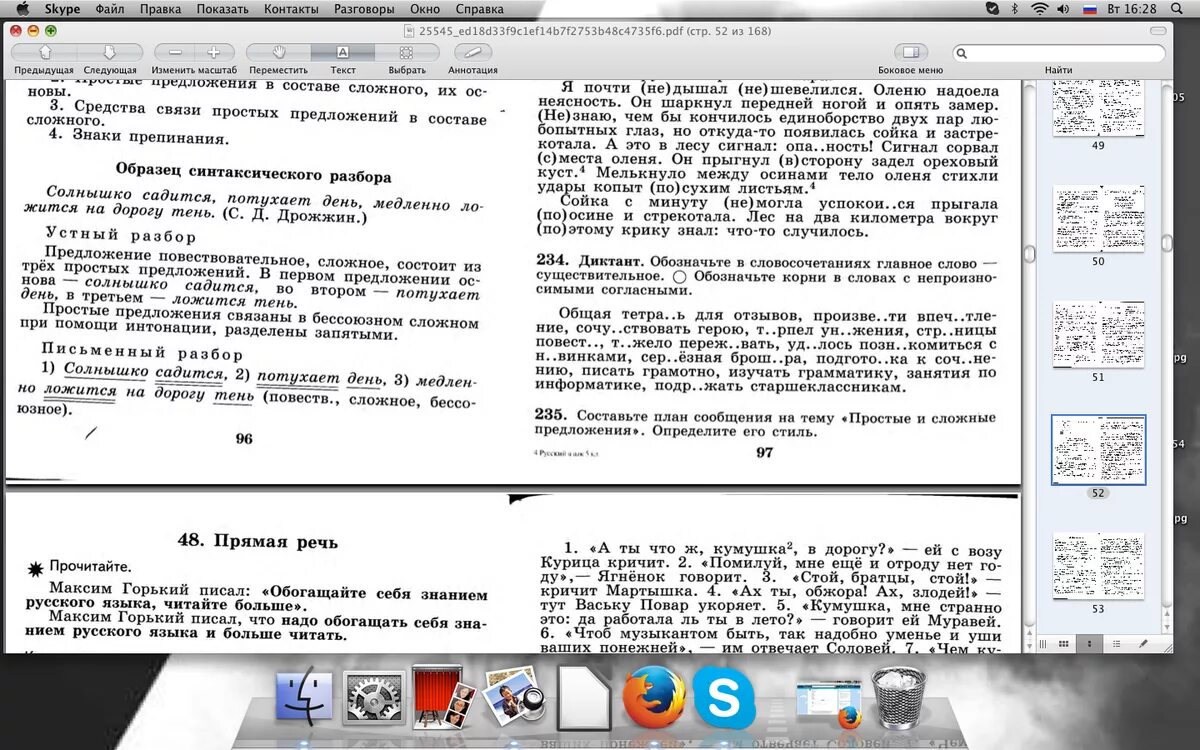Select page 49 thumbnail
1200x750 pixels.
(x=1098, y=108)
